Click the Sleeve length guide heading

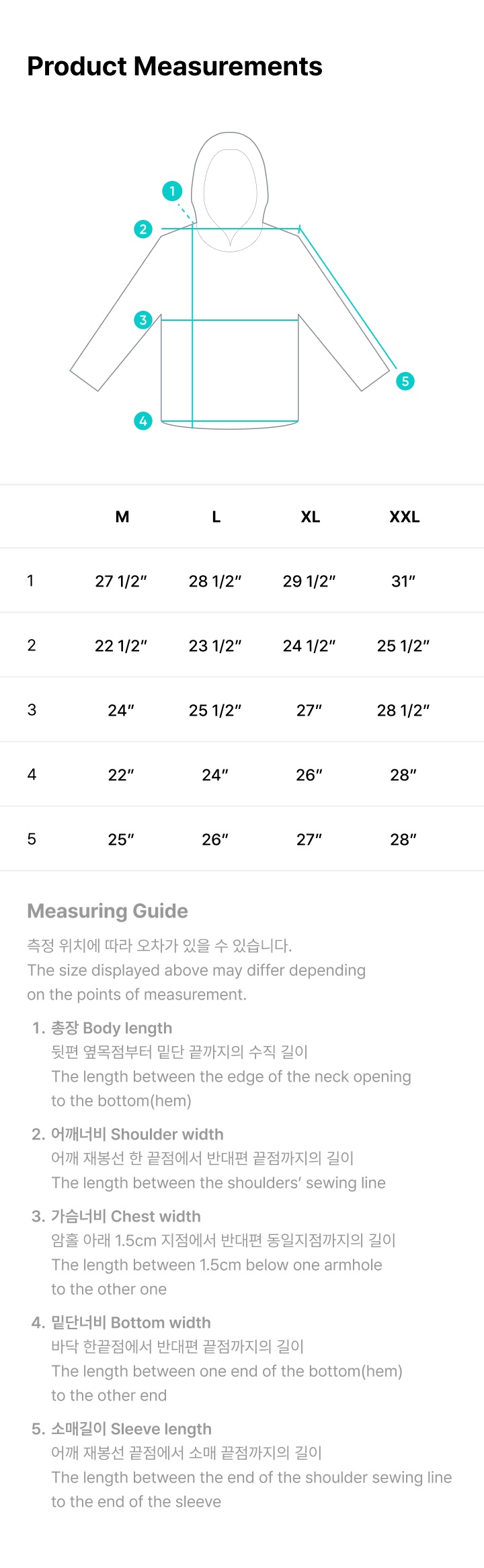click(x=131, y=1429)
